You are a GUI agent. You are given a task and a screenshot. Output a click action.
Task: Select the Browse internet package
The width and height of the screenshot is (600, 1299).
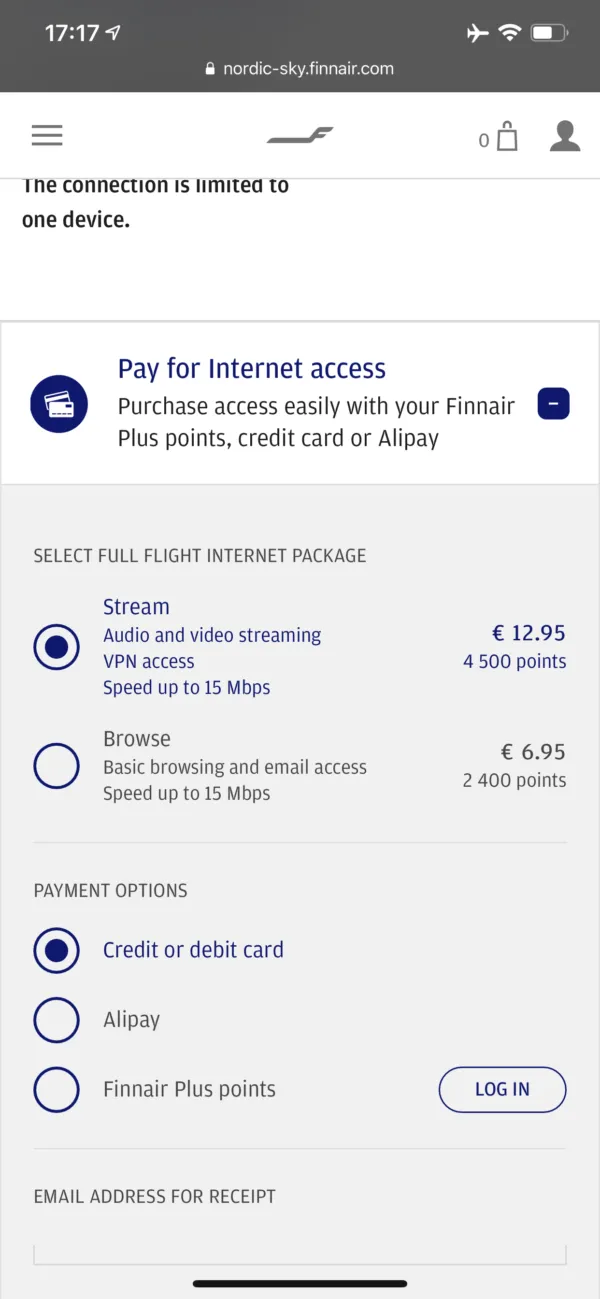click(x=56, y=765)
